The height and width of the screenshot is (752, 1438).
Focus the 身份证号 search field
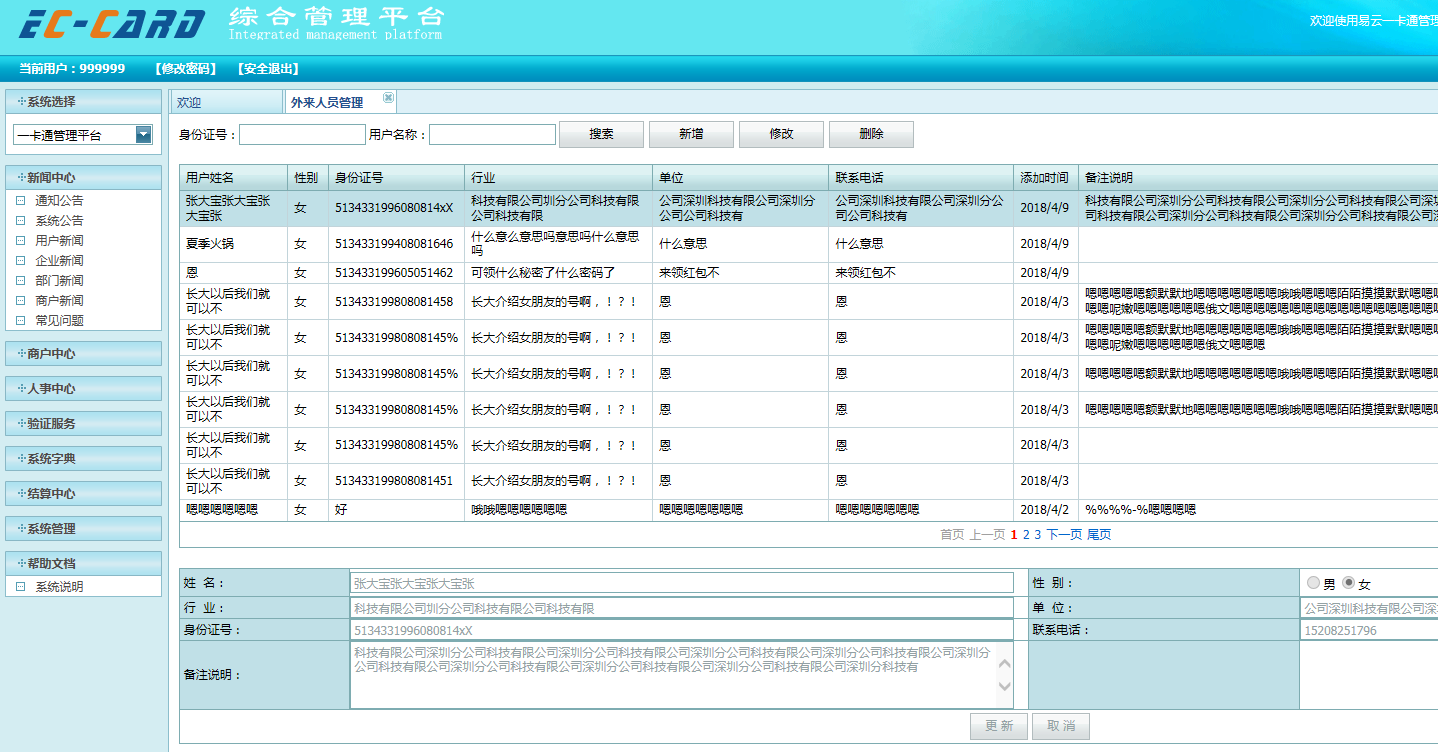click(x=302, y=134)
